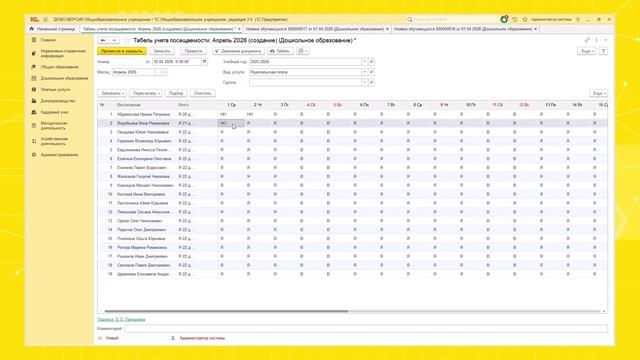Open favorites star icon in title bar

point(525,19)
